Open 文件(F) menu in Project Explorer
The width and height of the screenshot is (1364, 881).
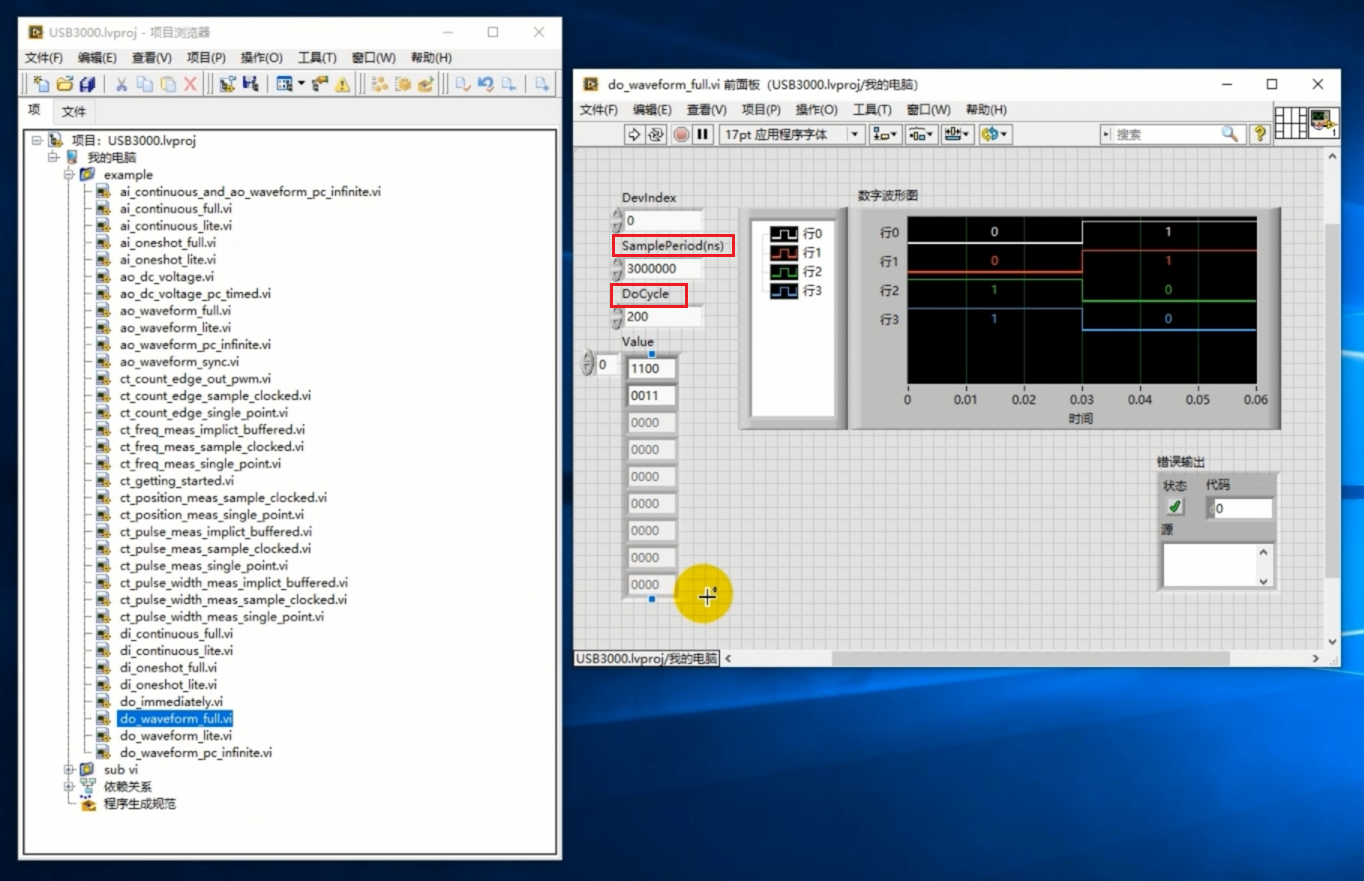coord(44,58)
